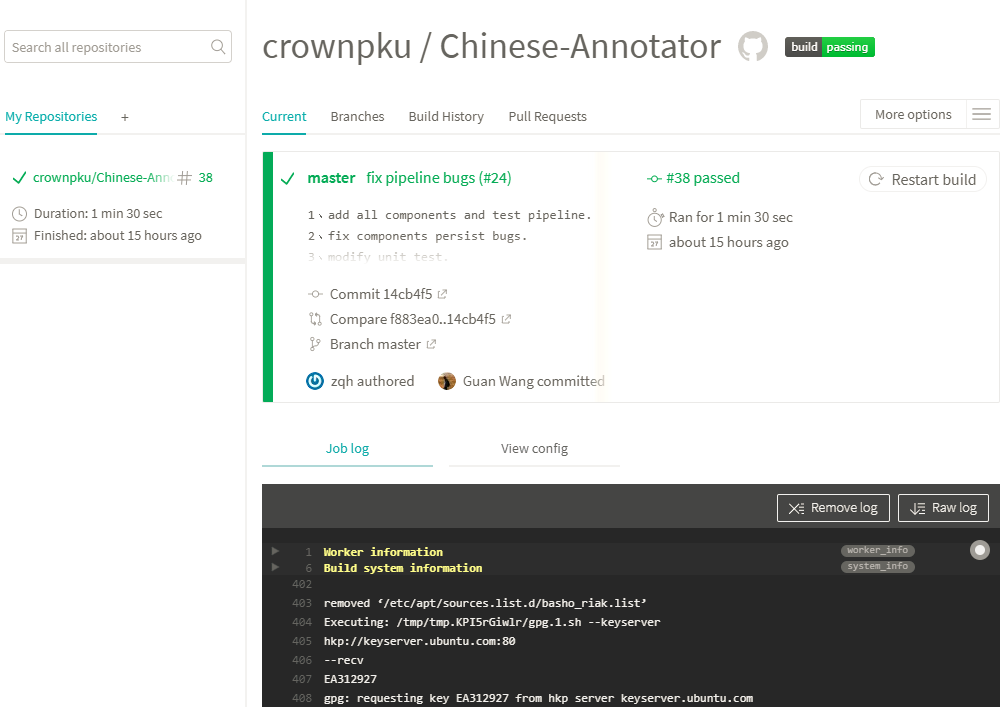Screen dimensions: 1004x707
Task: Click the sidebar clock icon beside Duration
Action: coord(20,214)
